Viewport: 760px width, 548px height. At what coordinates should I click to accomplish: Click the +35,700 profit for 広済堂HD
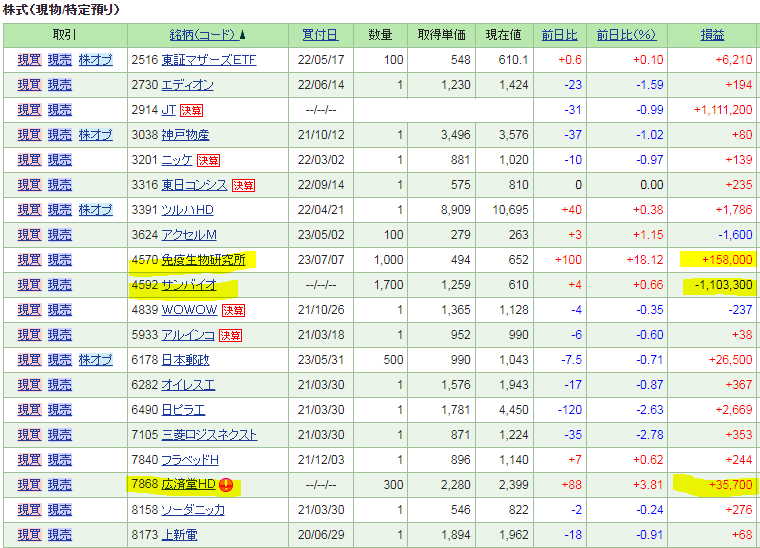[730, 485]
